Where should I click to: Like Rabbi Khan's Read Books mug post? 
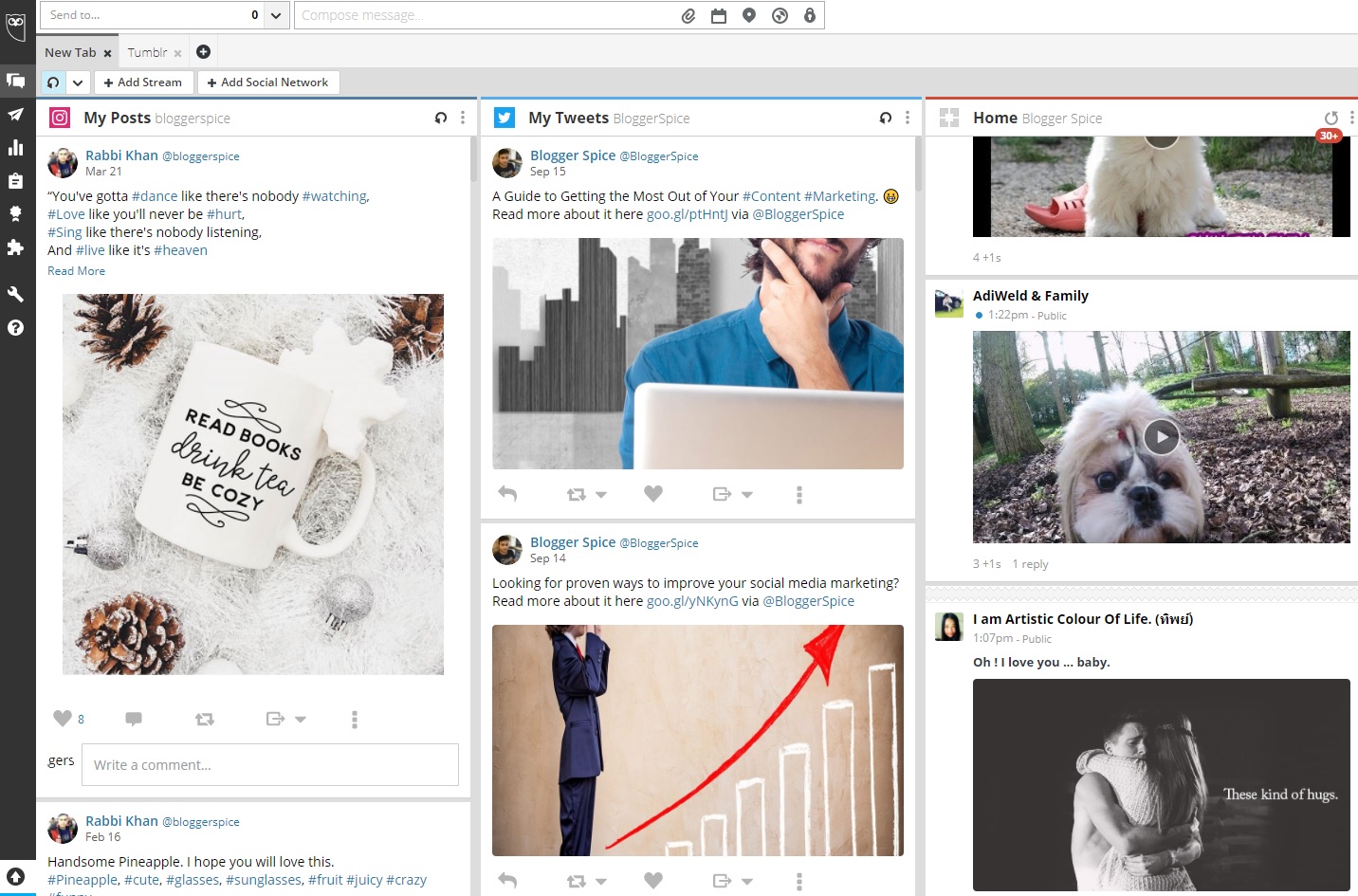coord(63,719)
